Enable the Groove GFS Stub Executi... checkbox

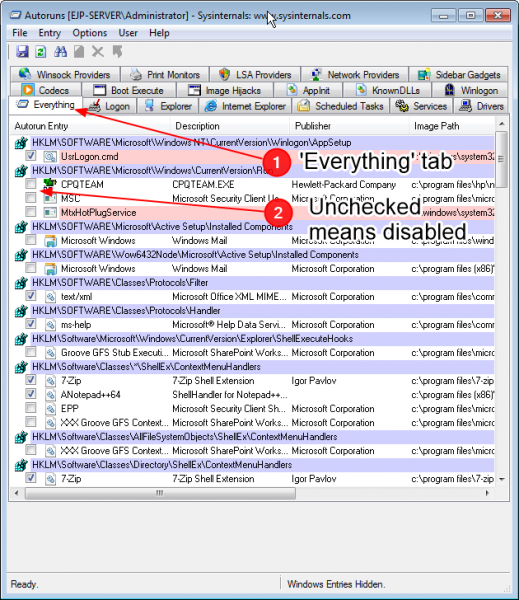tap(31, 351)
